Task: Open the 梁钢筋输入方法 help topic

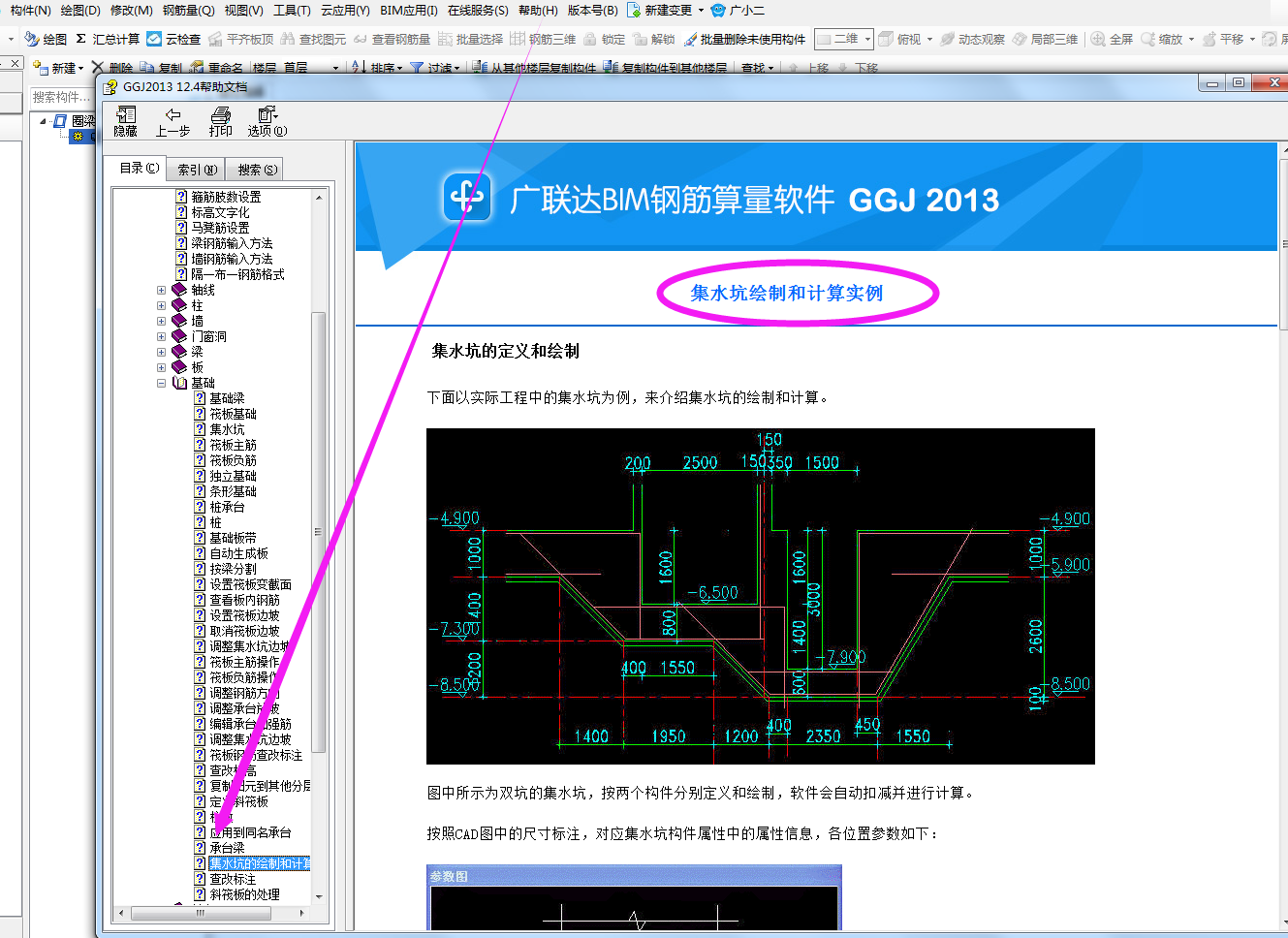Action: tap(232, 243)
